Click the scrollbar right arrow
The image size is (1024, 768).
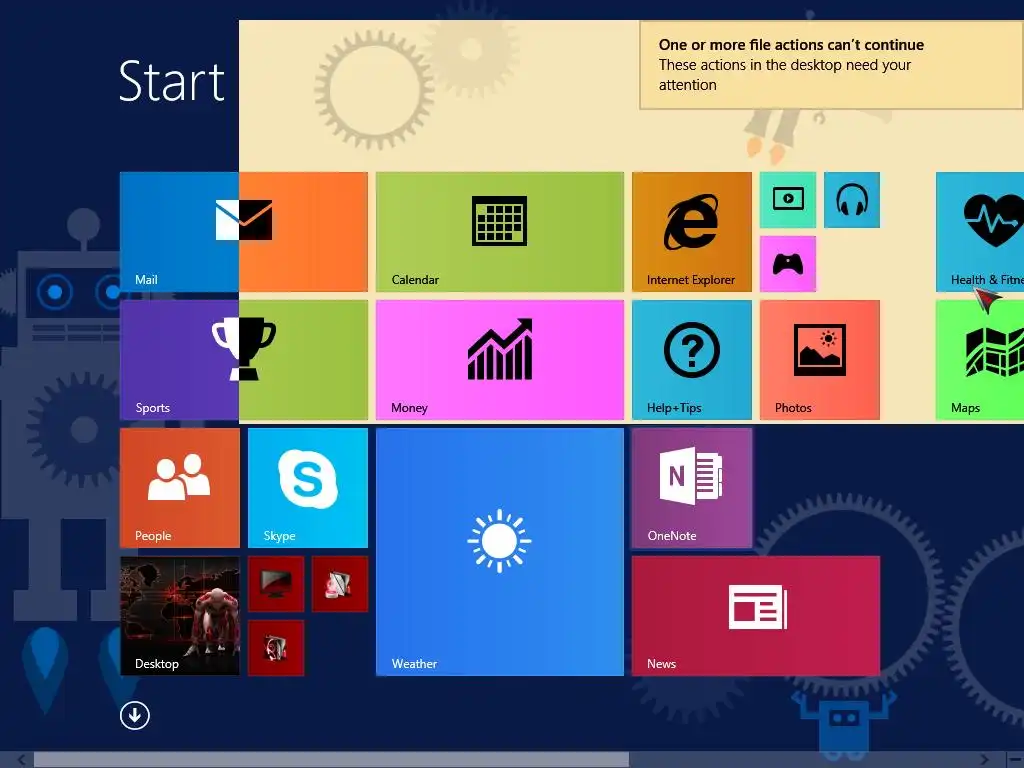[x=985, y=760]
